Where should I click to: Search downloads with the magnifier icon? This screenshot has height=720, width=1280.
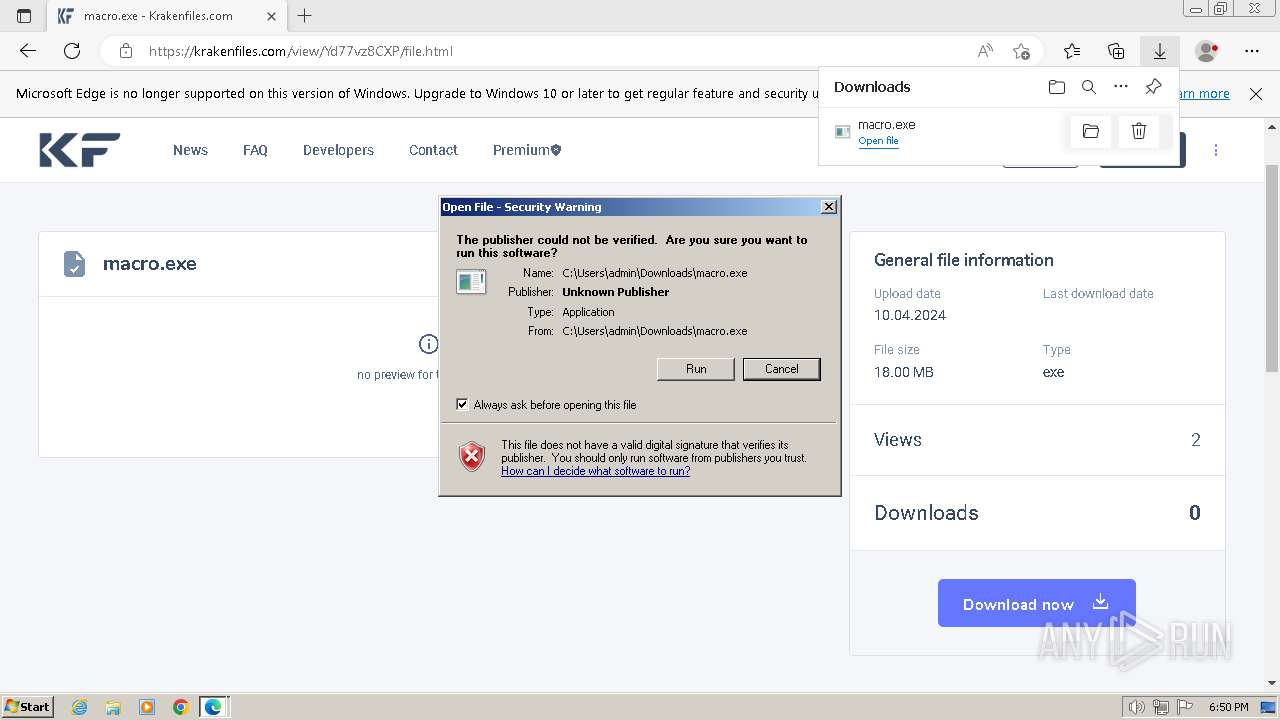1089,87
